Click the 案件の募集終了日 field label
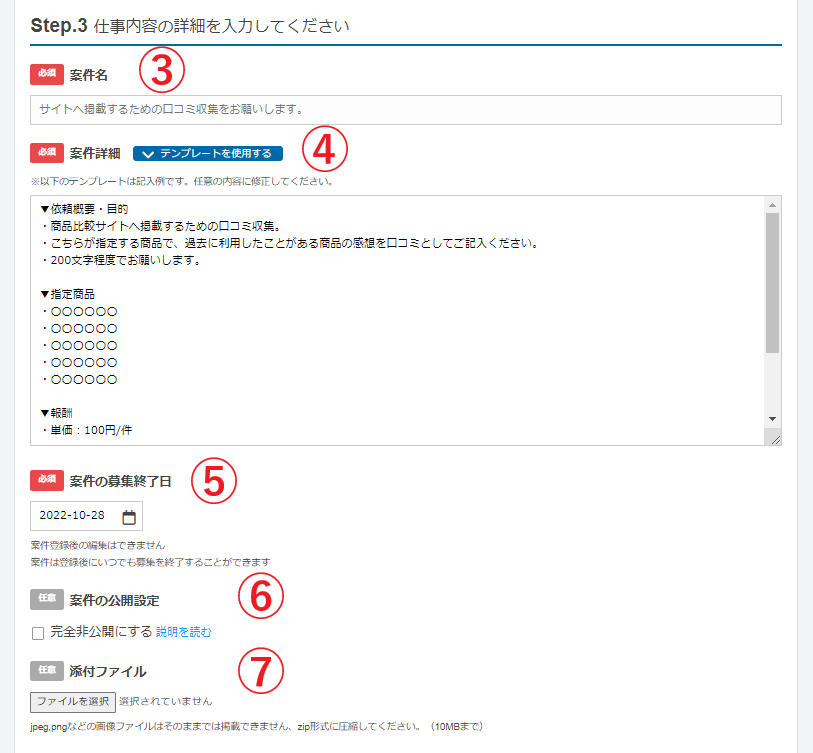Image resolution: width=813 pixels, height=753 pixels. pos(121,481)
